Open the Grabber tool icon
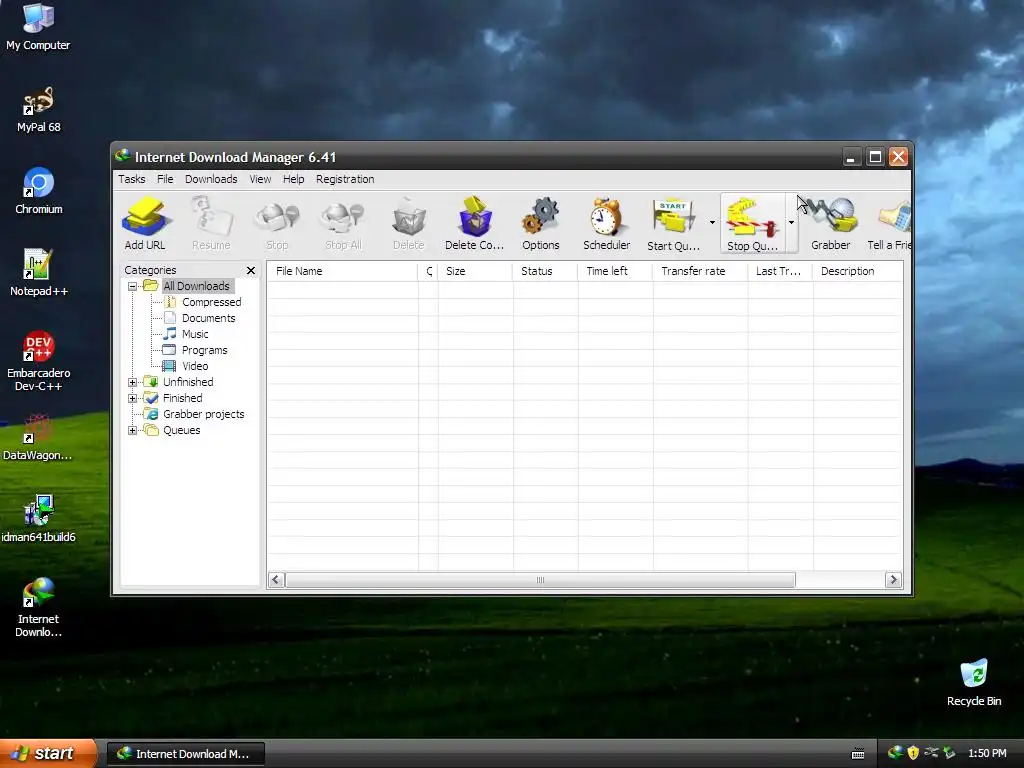 coord(831,224)
